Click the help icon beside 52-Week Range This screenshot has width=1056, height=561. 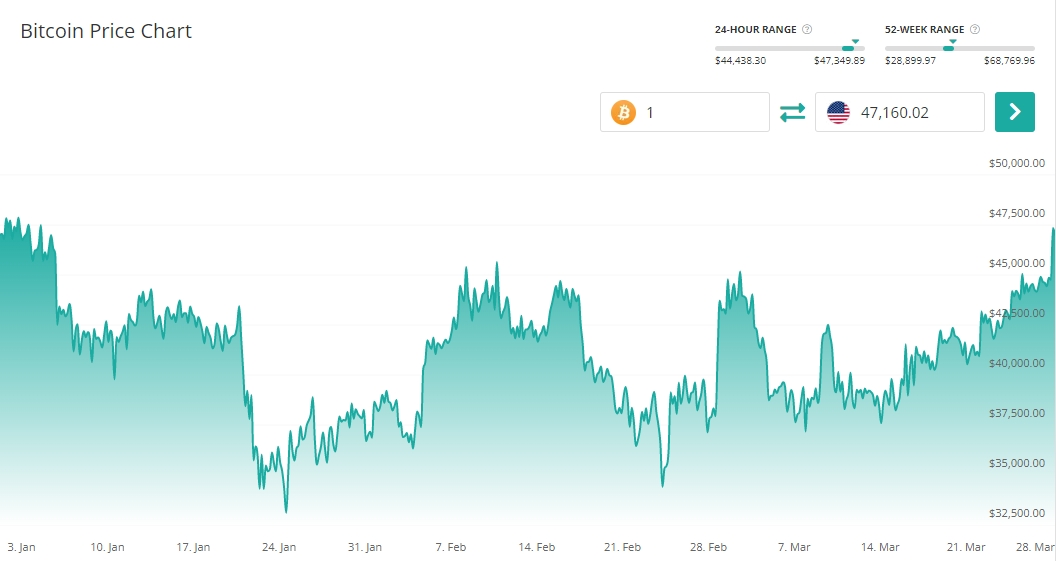975,30
